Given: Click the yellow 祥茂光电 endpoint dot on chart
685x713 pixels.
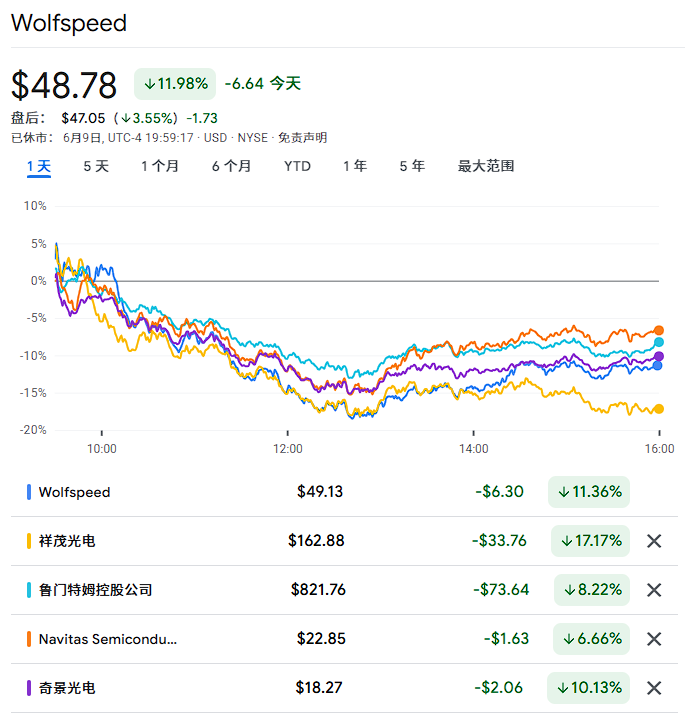Looking at the screenshot, I should (x=659, y=409).
